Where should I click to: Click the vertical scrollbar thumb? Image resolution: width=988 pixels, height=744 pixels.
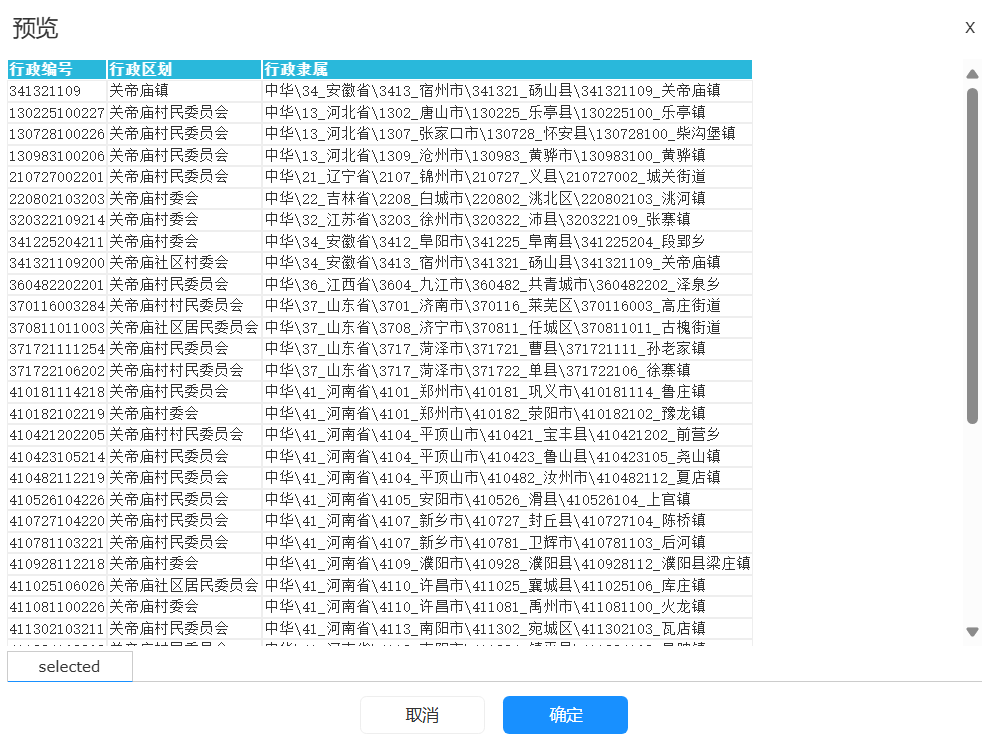click(972, 255)
